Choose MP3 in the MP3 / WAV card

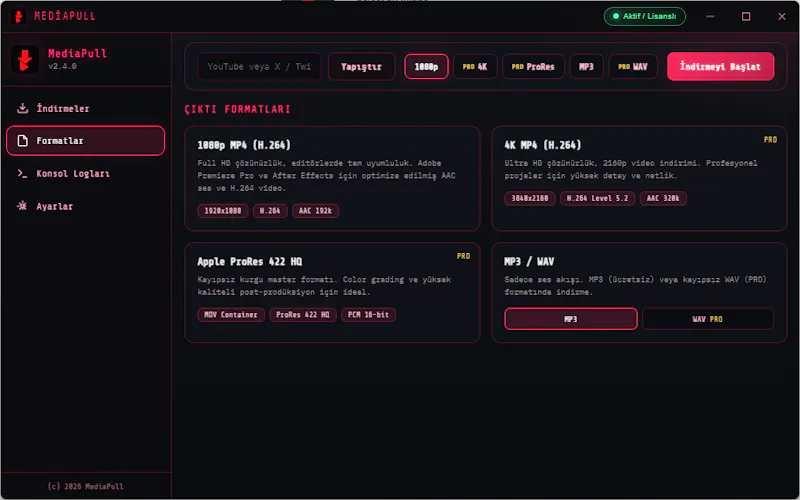(571, 319)
